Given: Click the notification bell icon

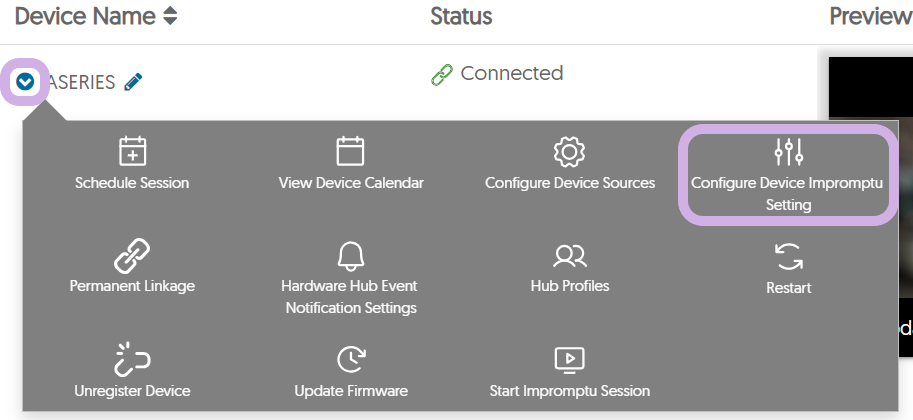Looking at the screenshot, I should pyautogui.click(x=351, y=256).
